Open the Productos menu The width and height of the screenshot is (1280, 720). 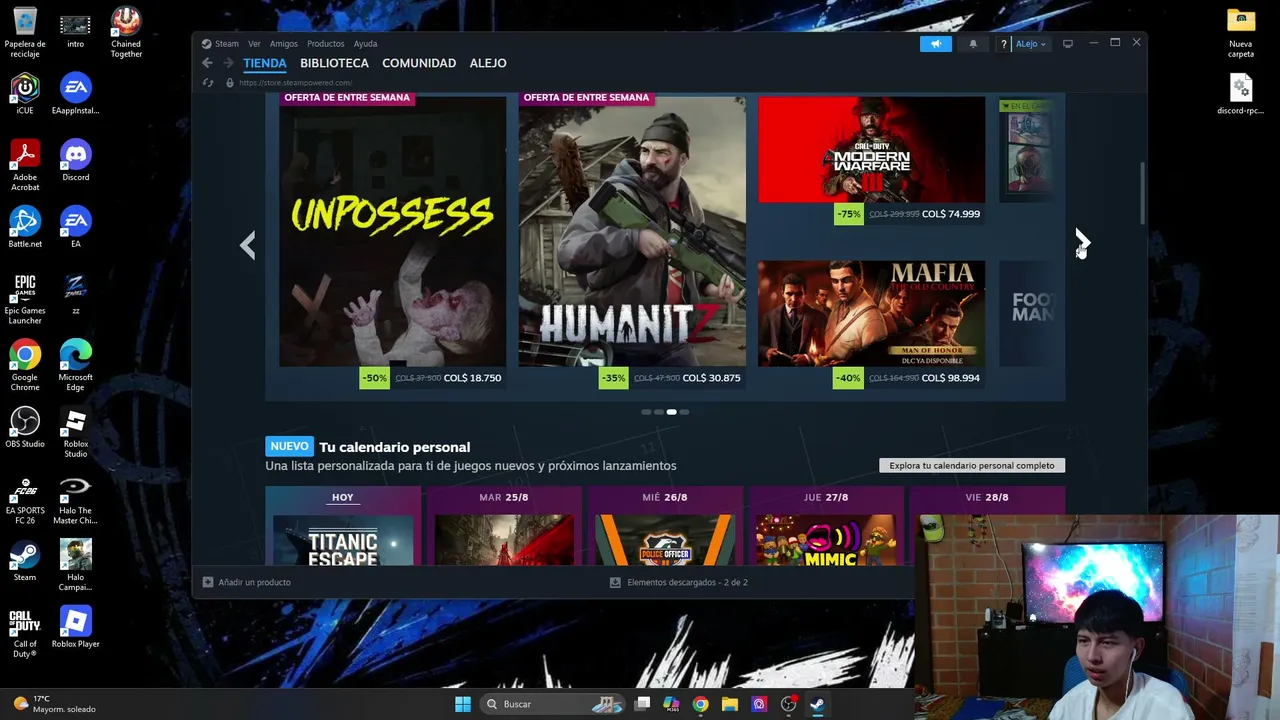pyautogui.click(x=326, y=44)
